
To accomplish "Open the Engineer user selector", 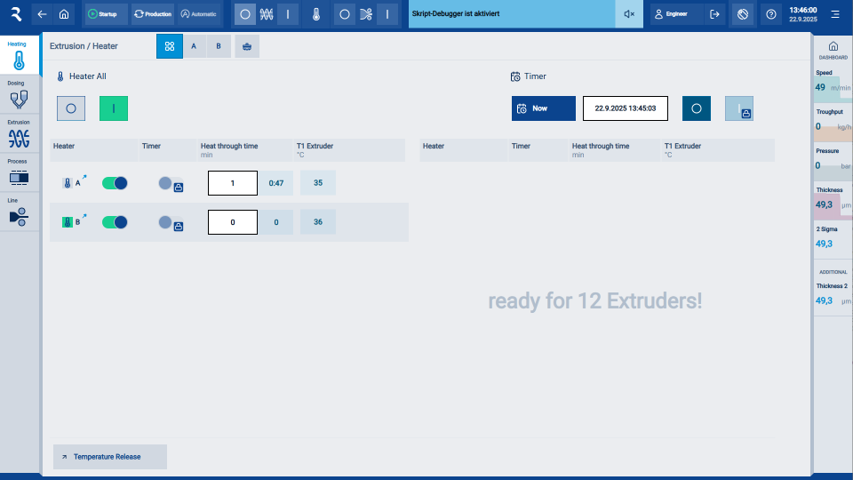I will point(678,15).
